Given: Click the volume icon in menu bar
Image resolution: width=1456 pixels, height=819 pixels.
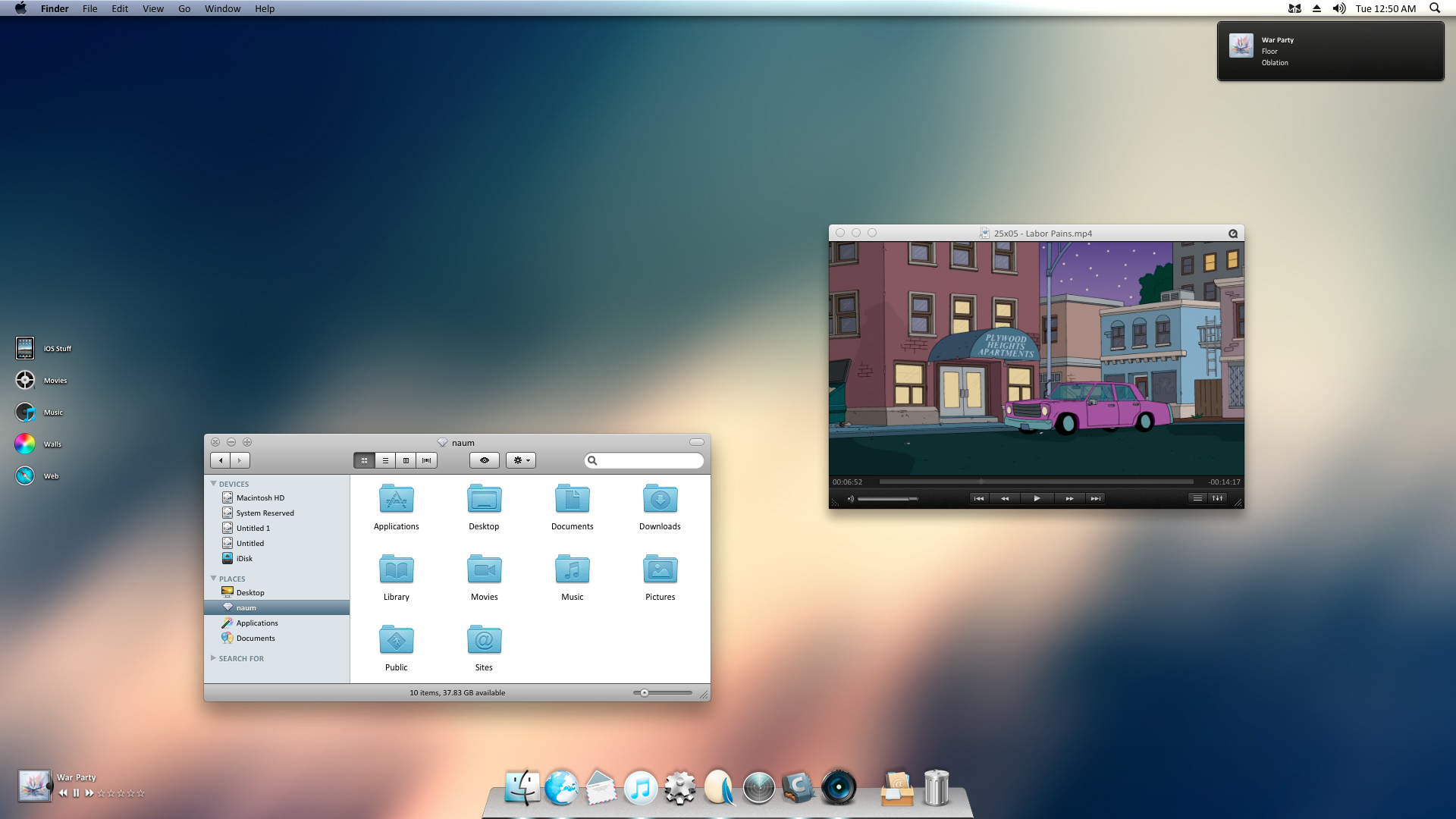Looking at the screenshot, I should 1339,8.
